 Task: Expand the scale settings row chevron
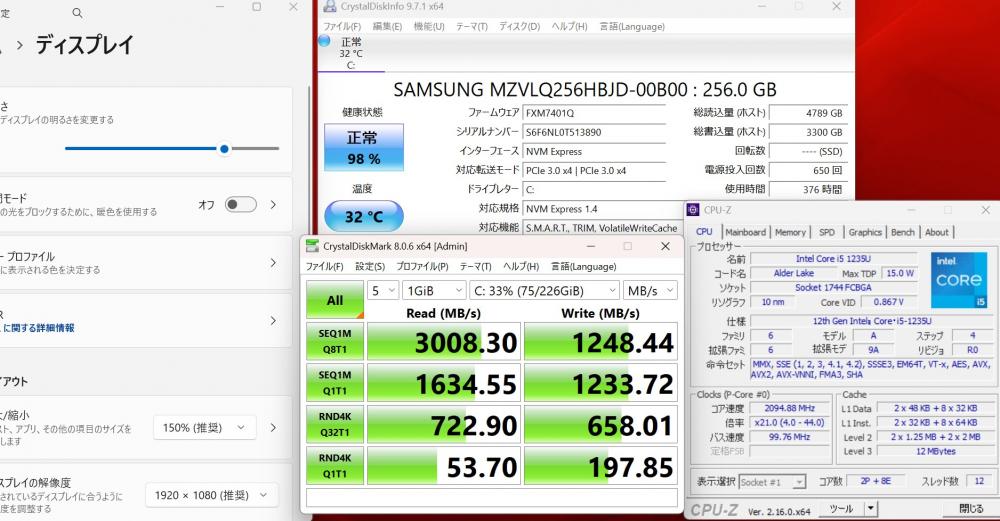coord(273,428)
